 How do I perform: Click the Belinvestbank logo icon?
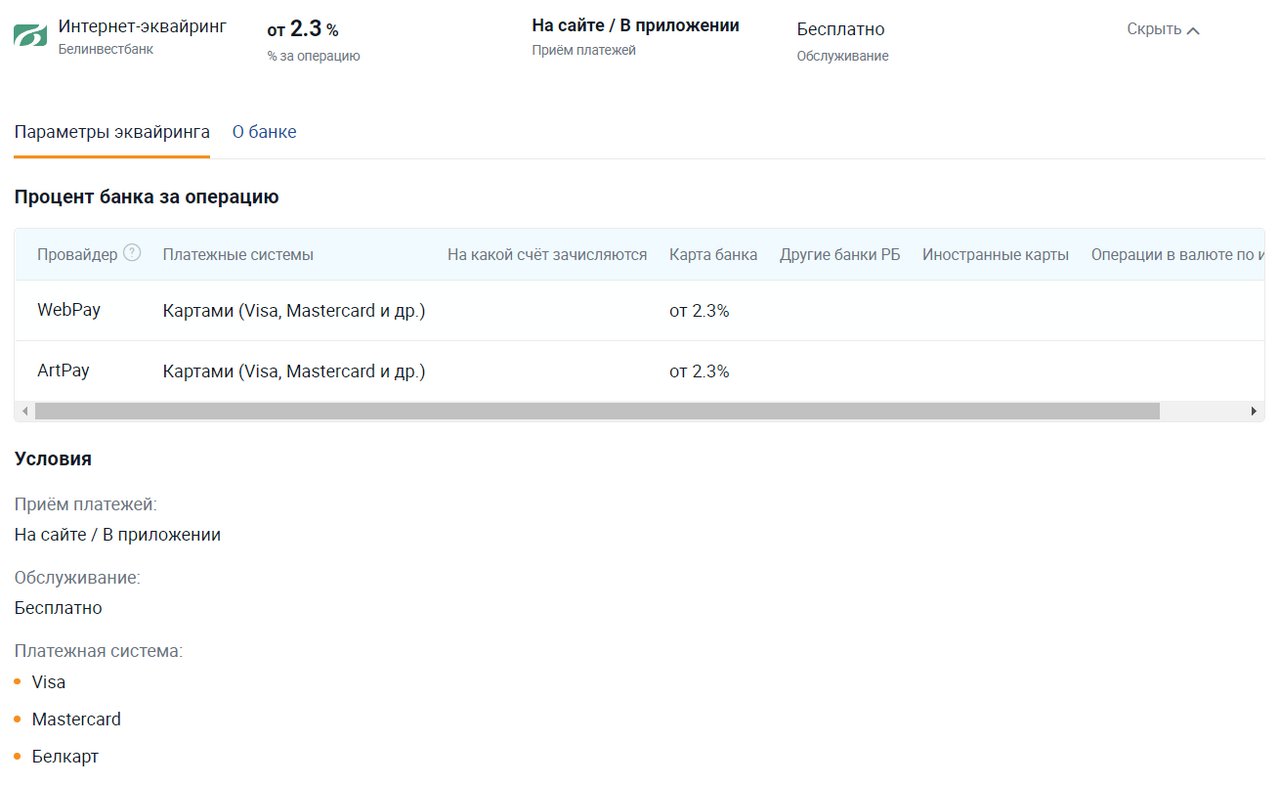(x=31, y=35)
